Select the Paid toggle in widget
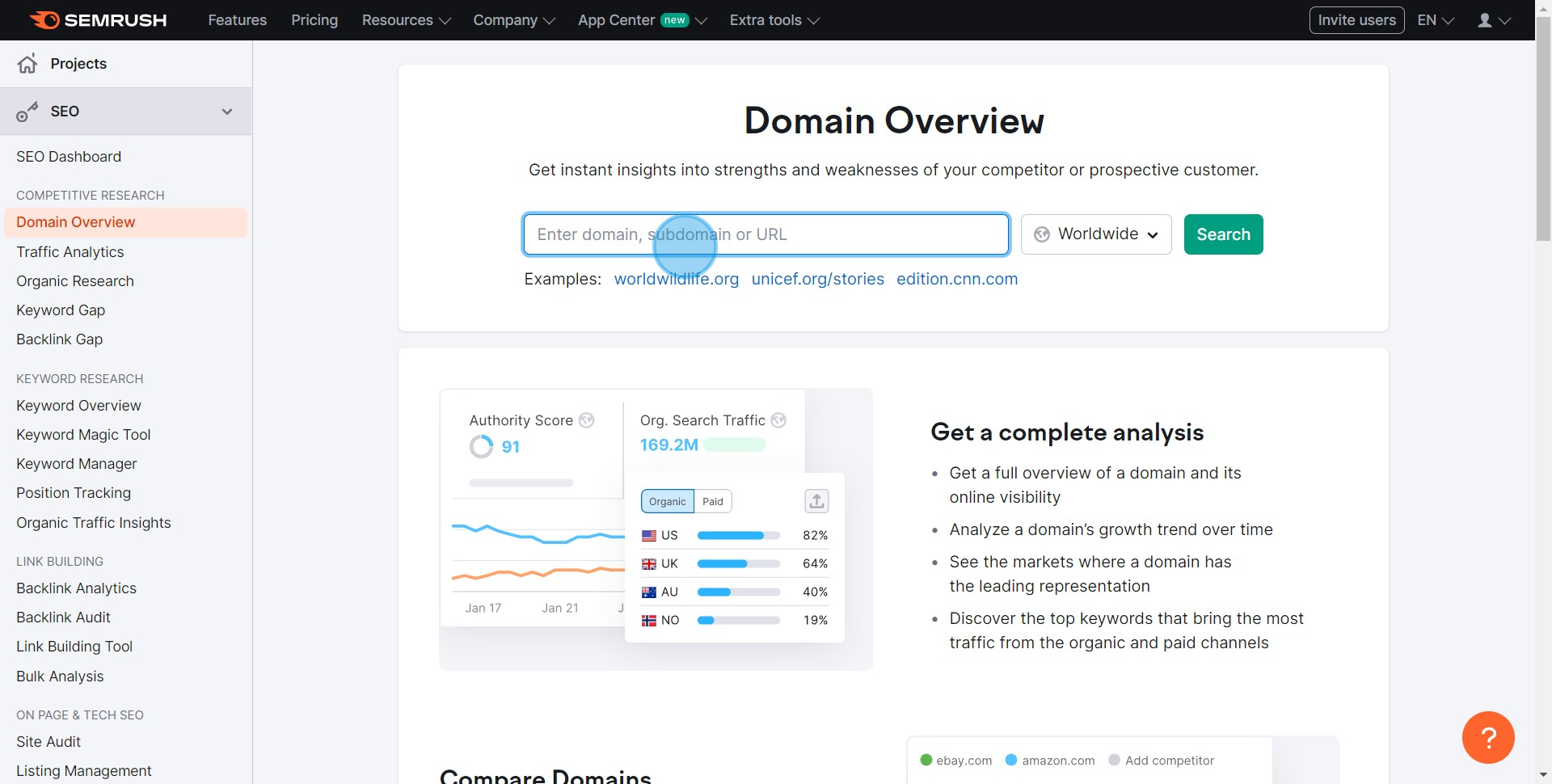 point(713,501)
